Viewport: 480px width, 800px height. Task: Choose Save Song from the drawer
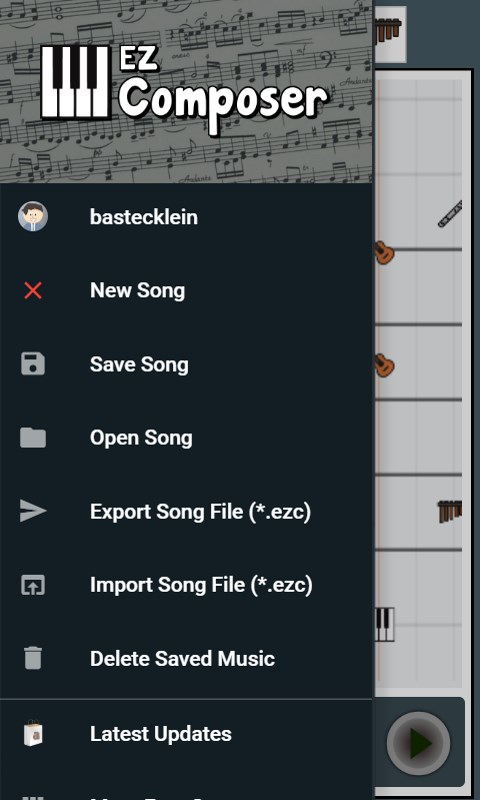coord(186,364)
